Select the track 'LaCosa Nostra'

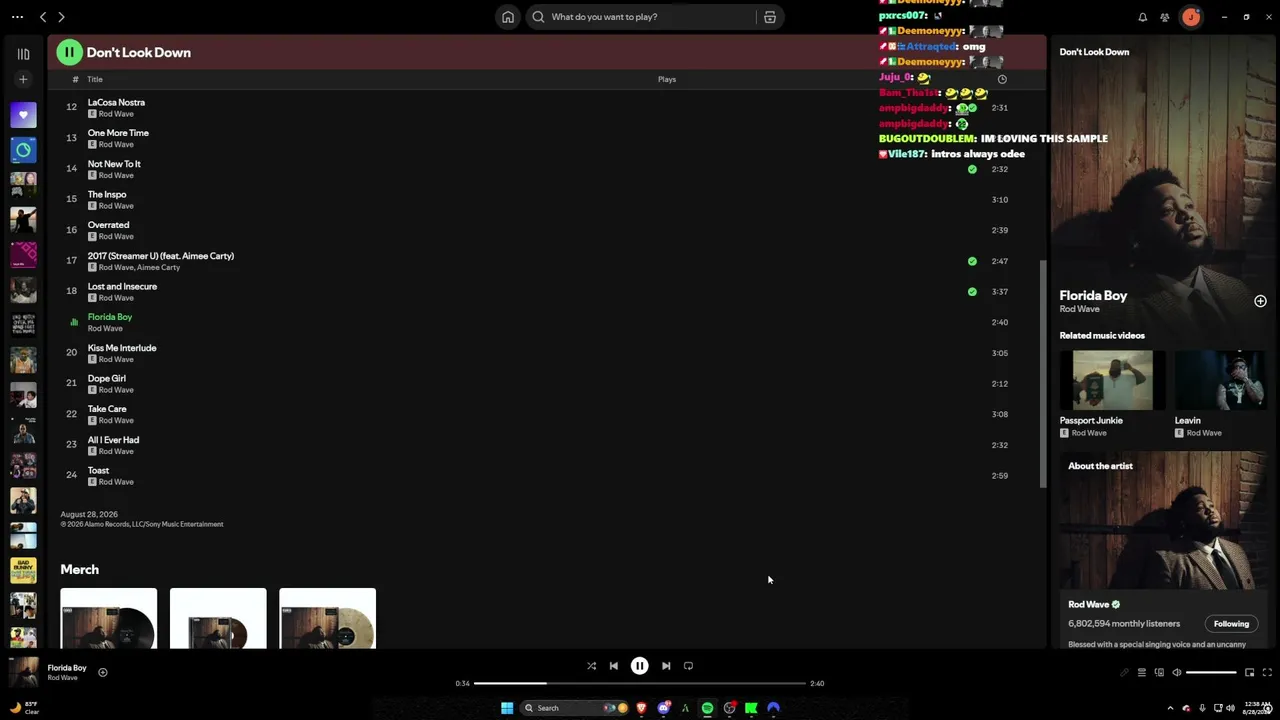(116, 102)
